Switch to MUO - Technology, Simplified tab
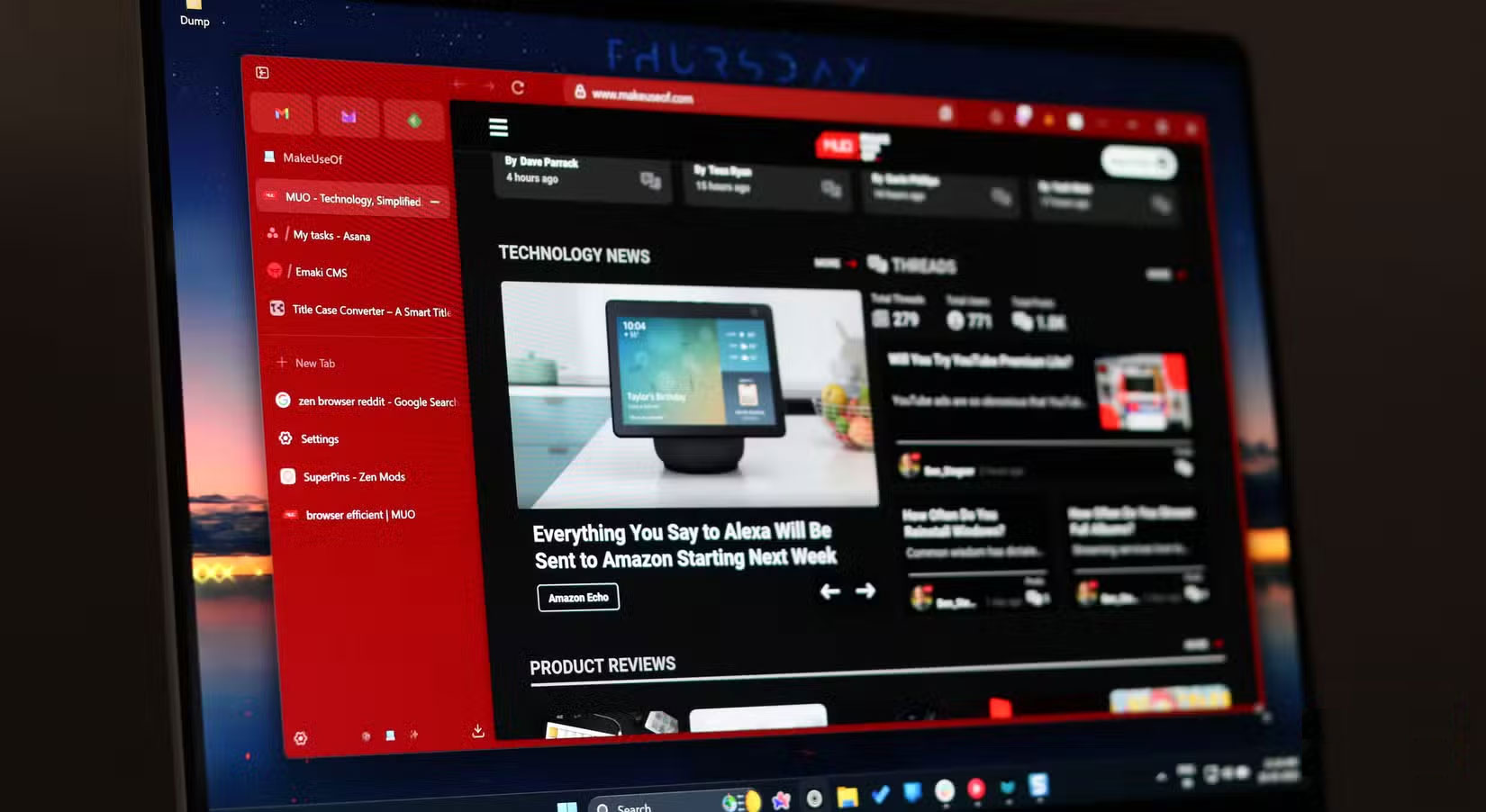 click(x=353, y=199)
